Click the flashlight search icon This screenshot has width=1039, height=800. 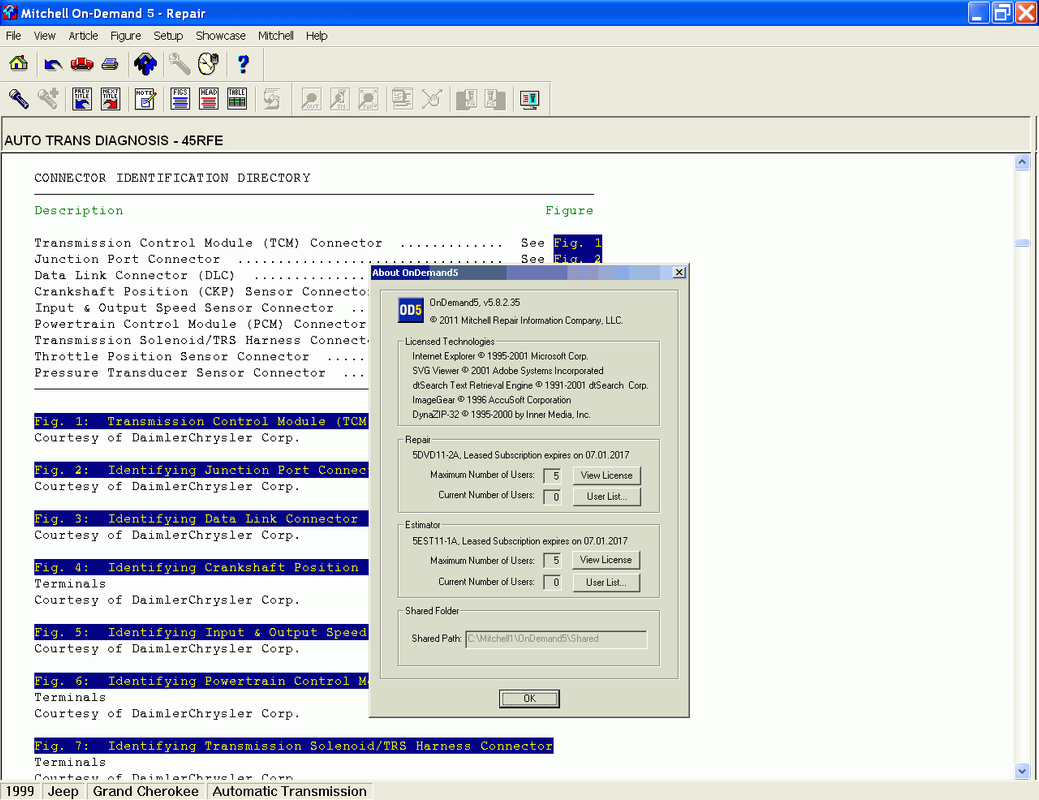(x=19, y=99)
